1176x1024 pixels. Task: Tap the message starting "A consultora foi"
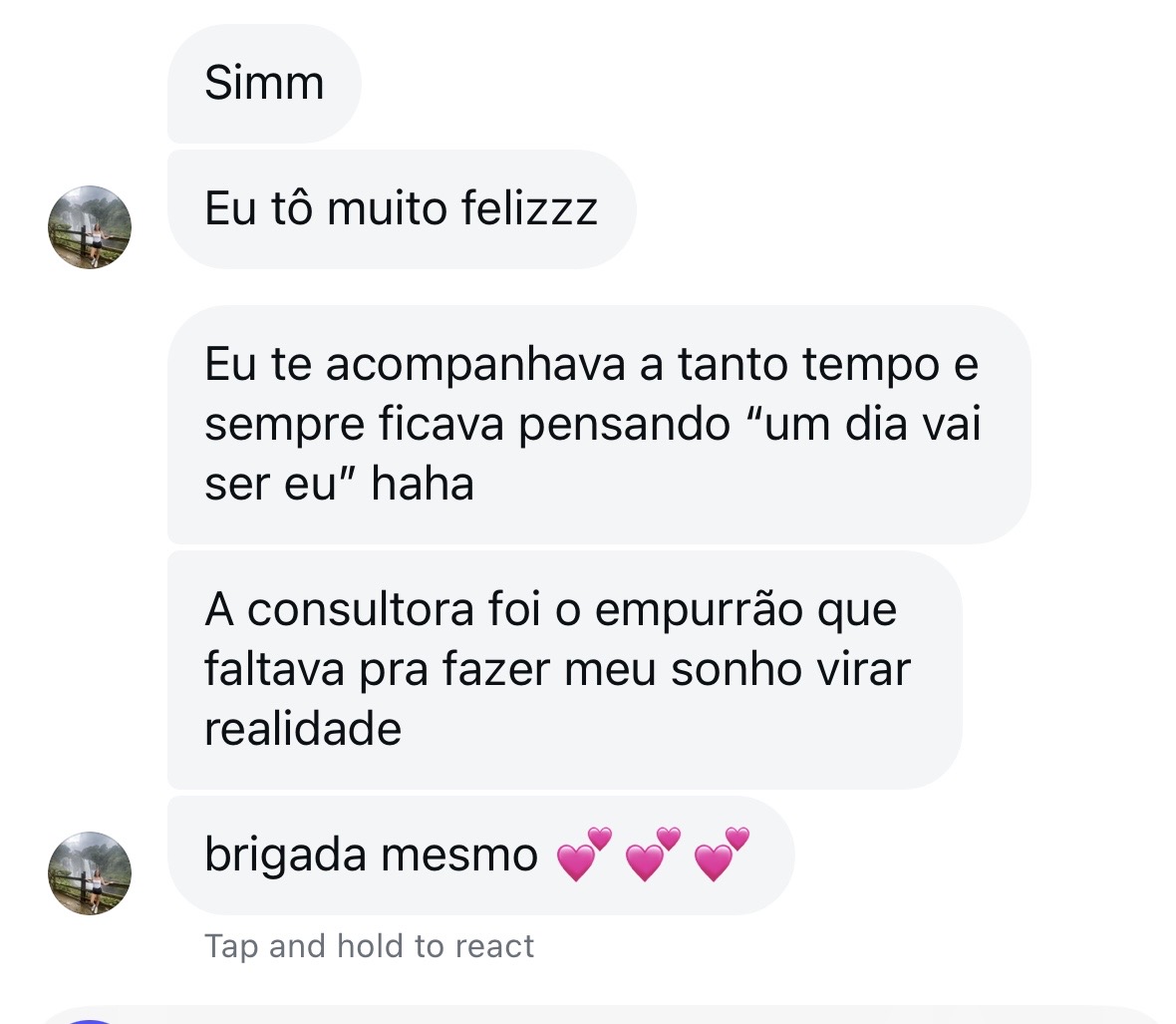pyautogui.click(x=563, y=669)
